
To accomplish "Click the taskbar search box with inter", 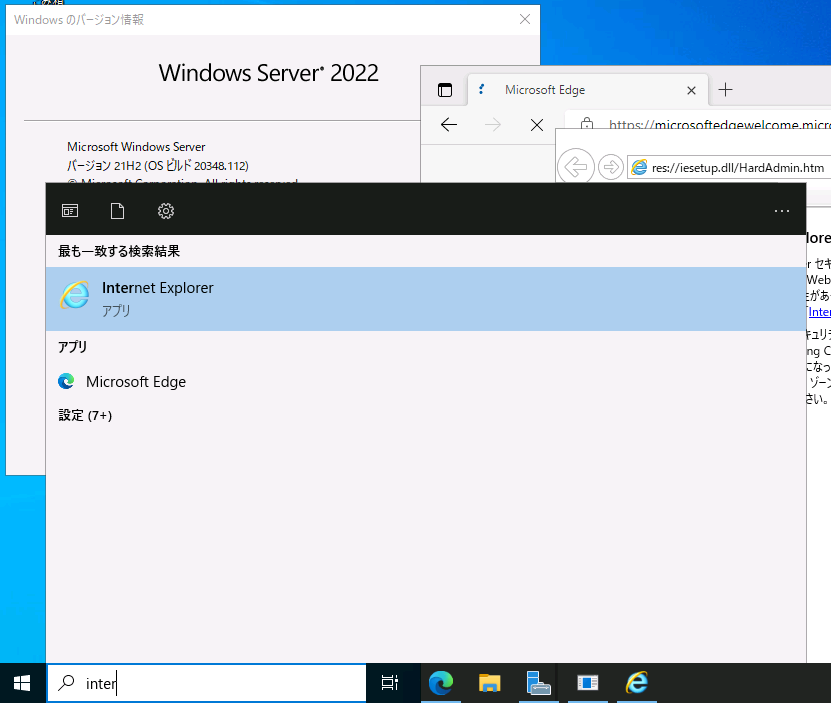I will pos(207,683).
